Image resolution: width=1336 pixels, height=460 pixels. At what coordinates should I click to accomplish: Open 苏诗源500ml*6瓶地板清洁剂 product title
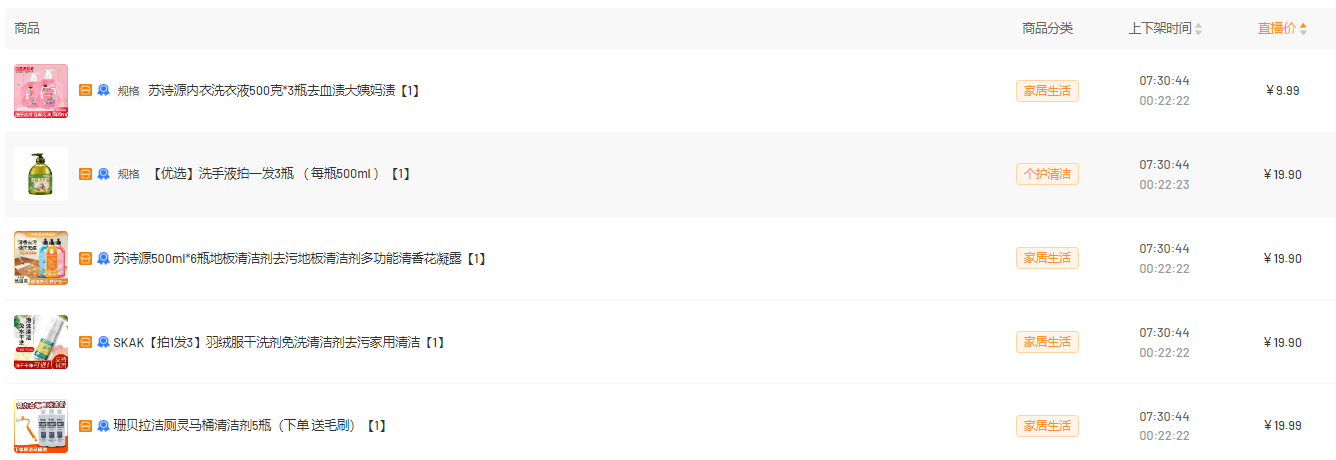point(299,258)
